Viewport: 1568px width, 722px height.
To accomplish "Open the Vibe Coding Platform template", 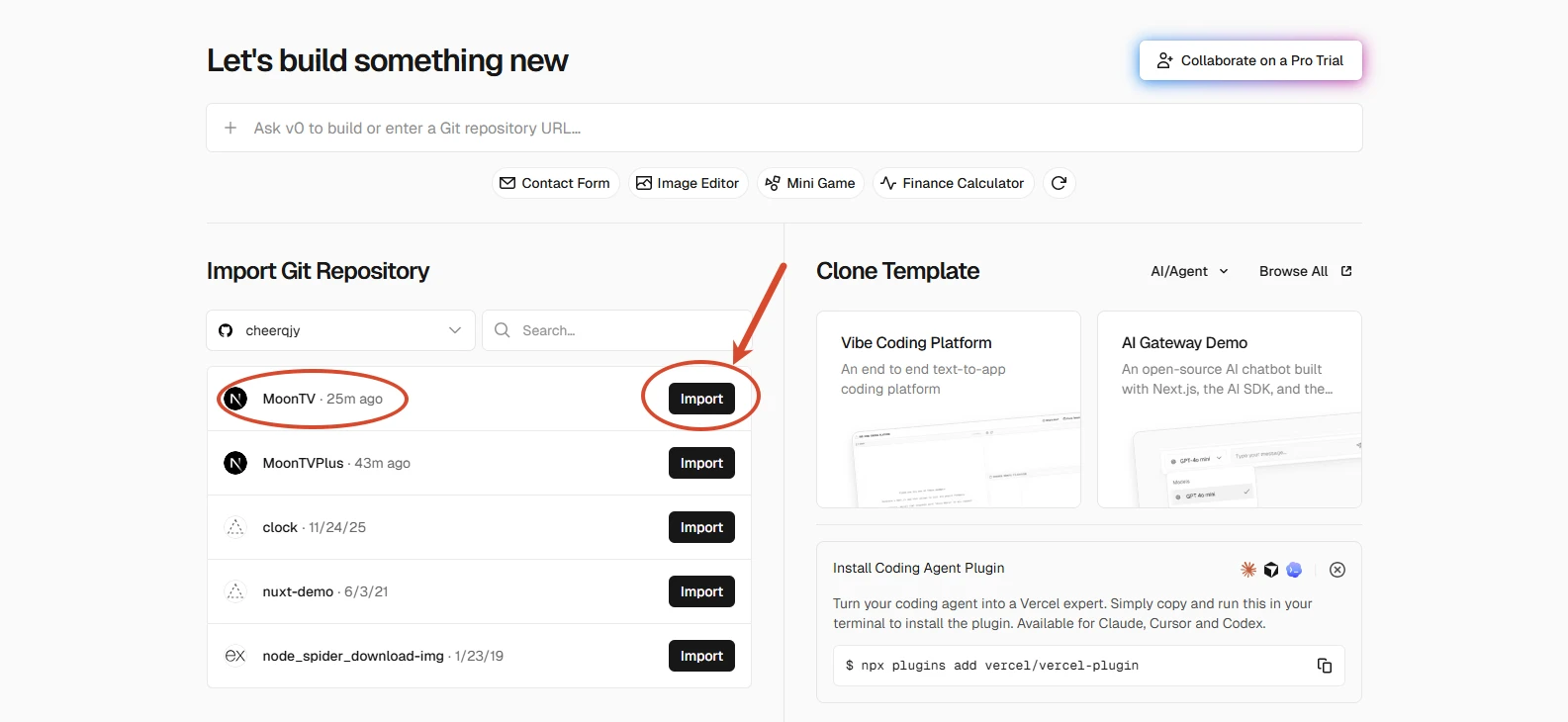I will coord(949,409).
